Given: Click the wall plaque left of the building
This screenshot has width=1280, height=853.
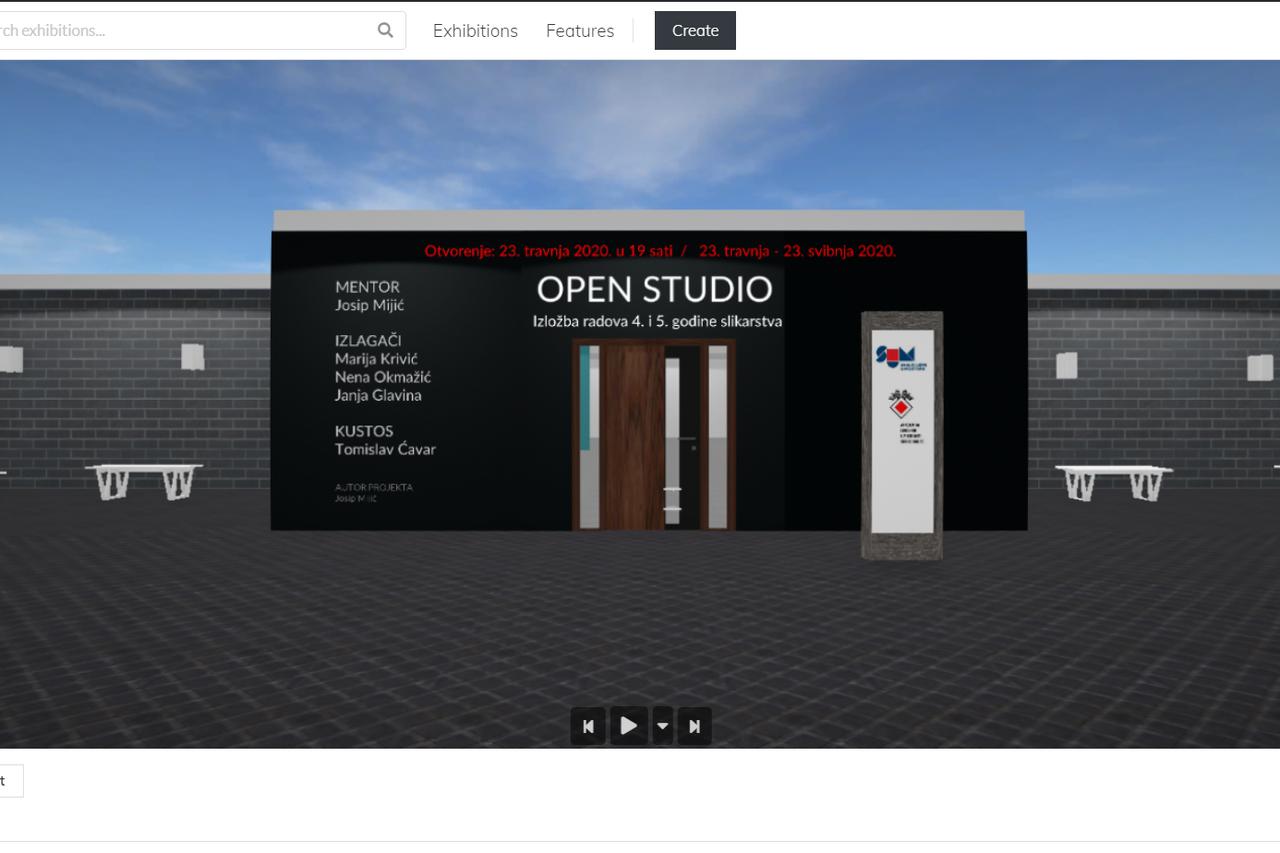Looking at the screenshot, I should (192, 357).
